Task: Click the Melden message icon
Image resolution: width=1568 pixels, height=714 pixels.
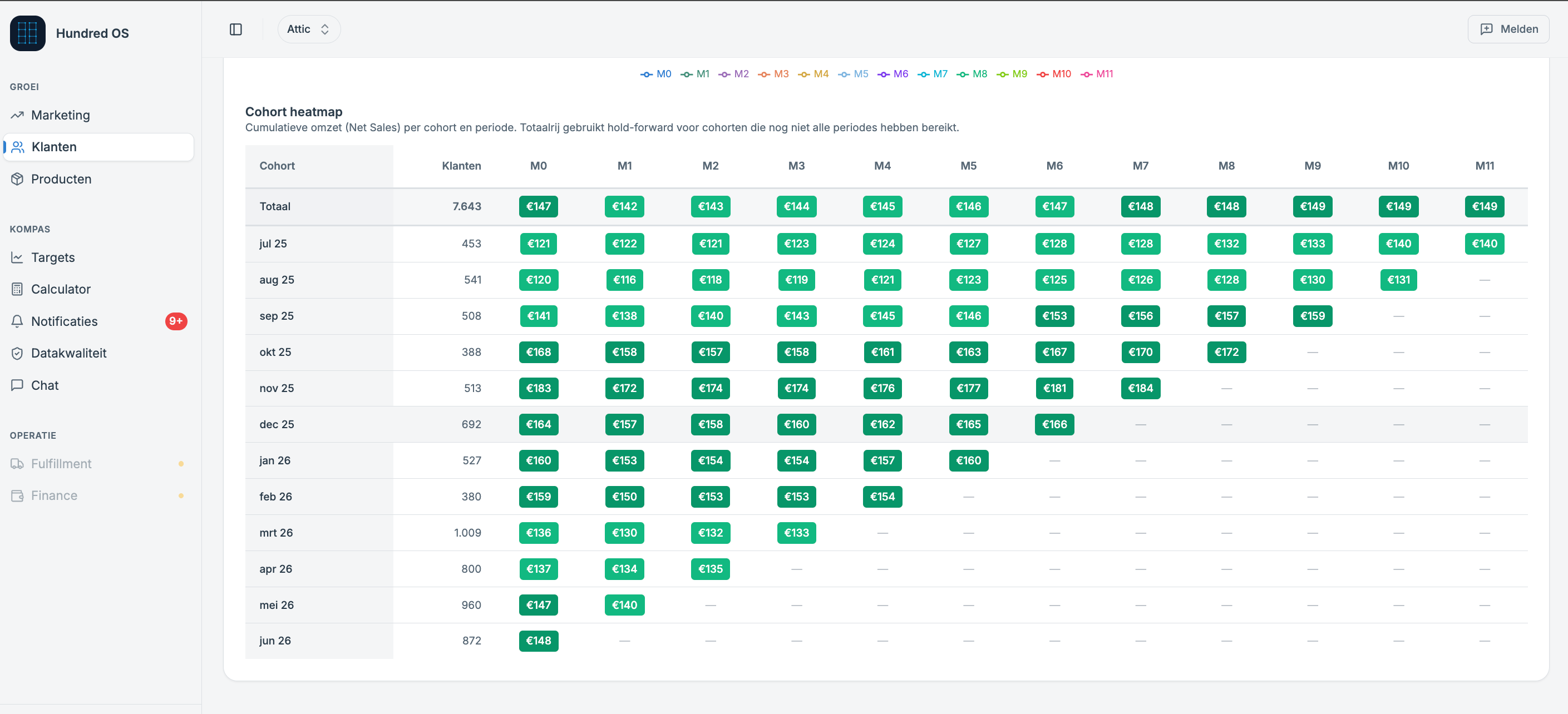Action: click(1486, 29)
